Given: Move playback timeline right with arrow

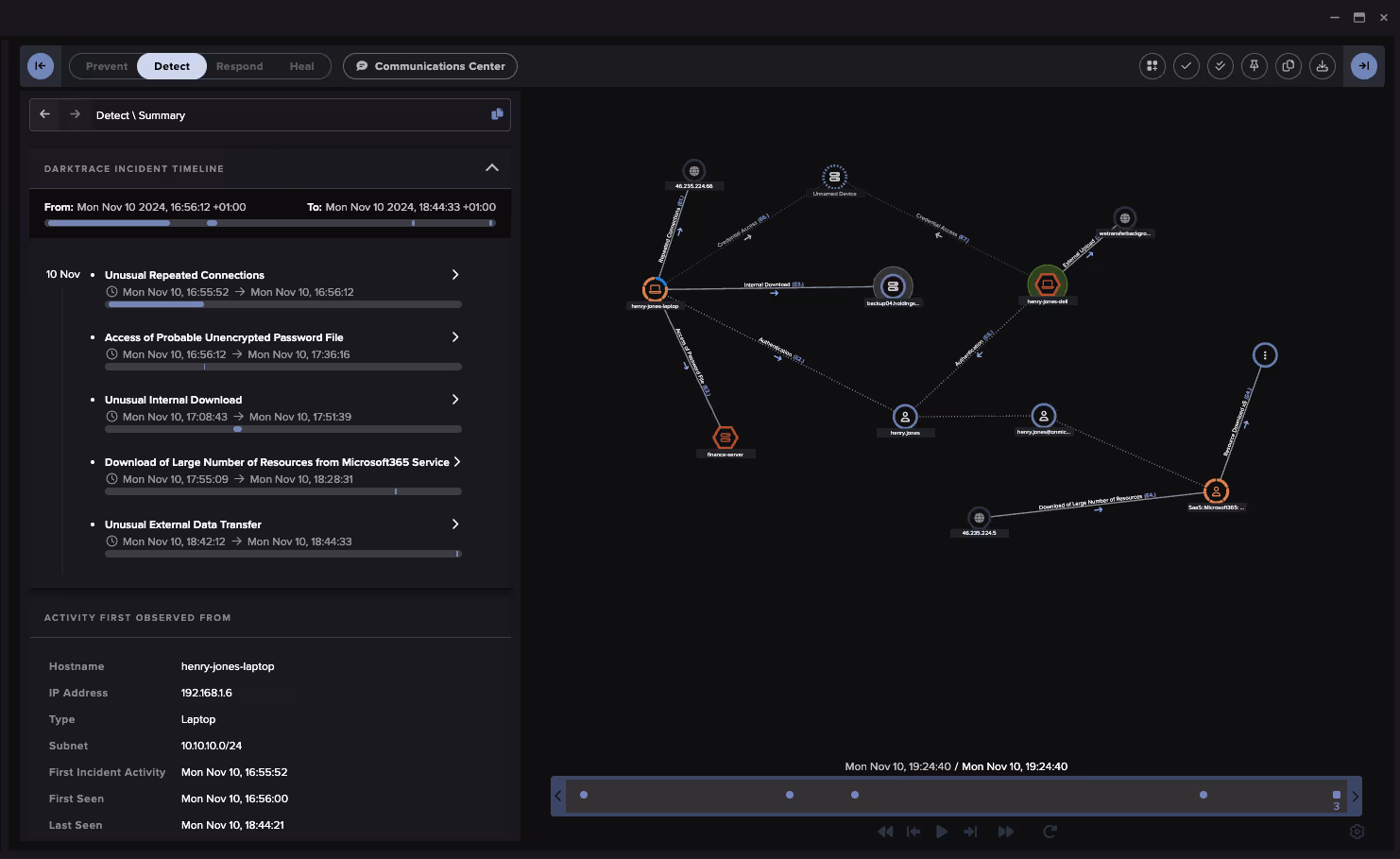Looking at the screenshot, I should click(x=1355, y=796).
